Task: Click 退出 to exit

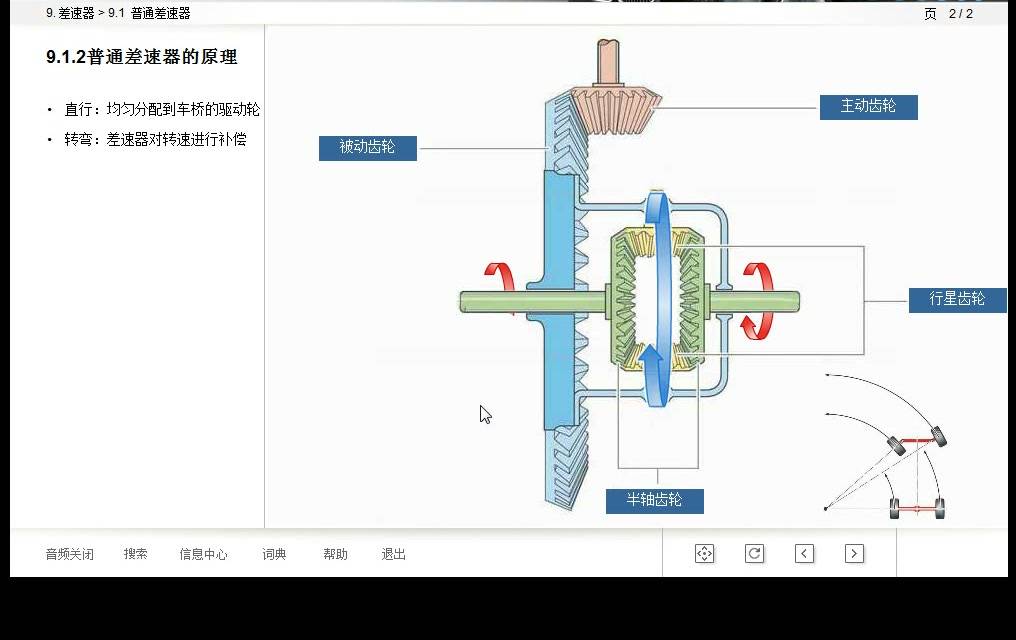Action: tap(393, 554)
